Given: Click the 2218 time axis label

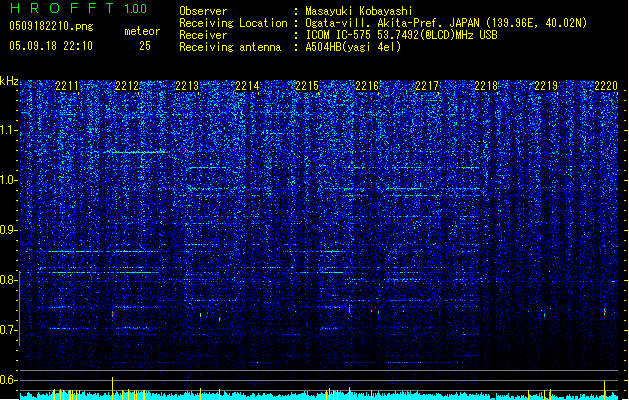Looking at the screenshot, I should coord(486,86).
